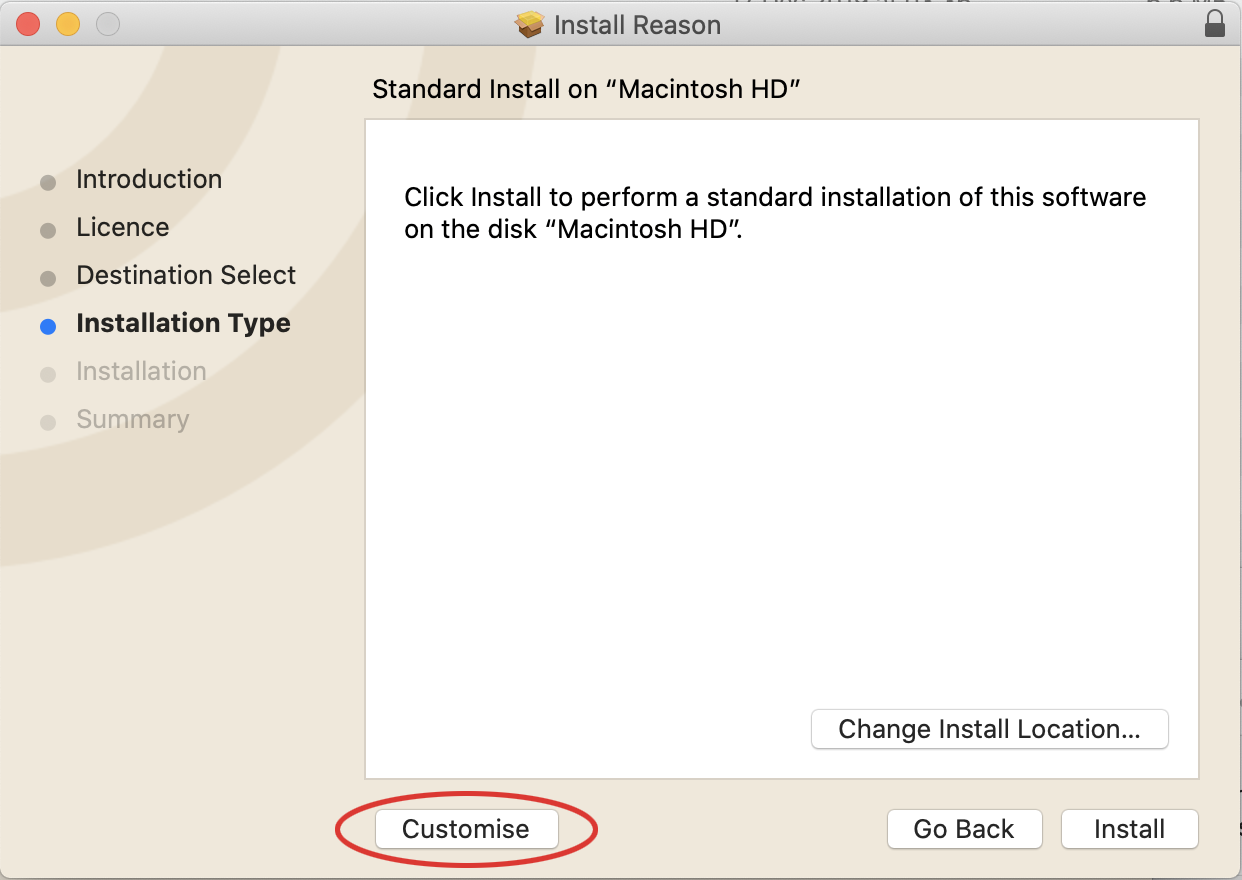1242x880 pixels.
Task: Open Change Install Location dialog
Action: (989, 729)
